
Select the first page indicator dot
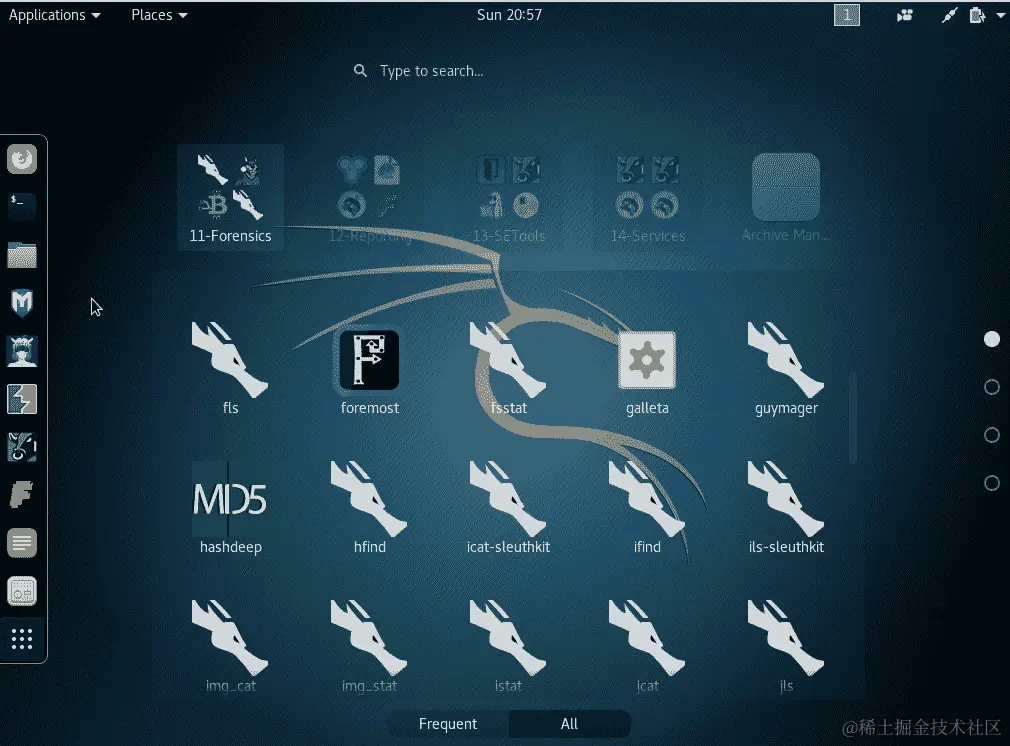click(x=992, y=339)
